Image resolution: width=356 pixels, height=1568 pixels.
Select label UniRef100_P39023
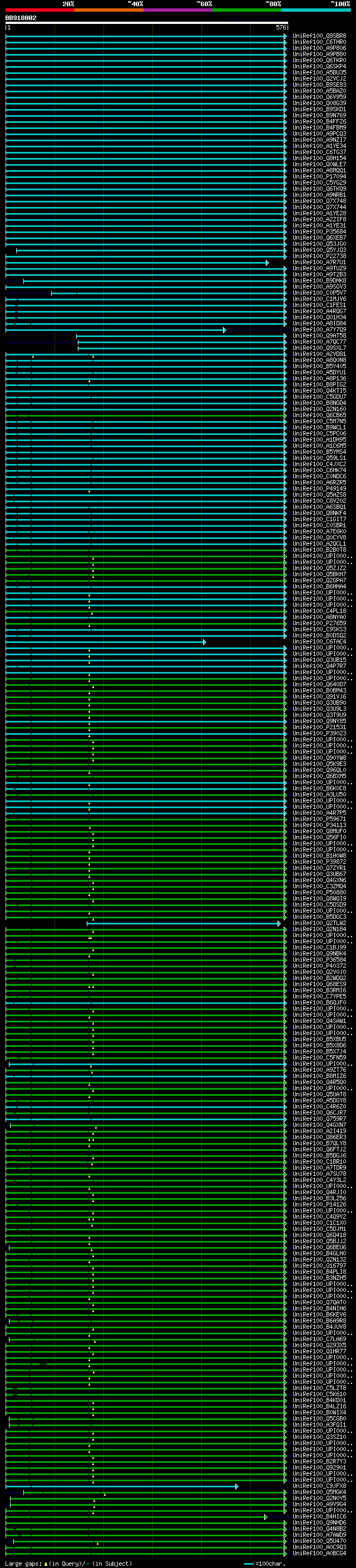pos(319,734)
